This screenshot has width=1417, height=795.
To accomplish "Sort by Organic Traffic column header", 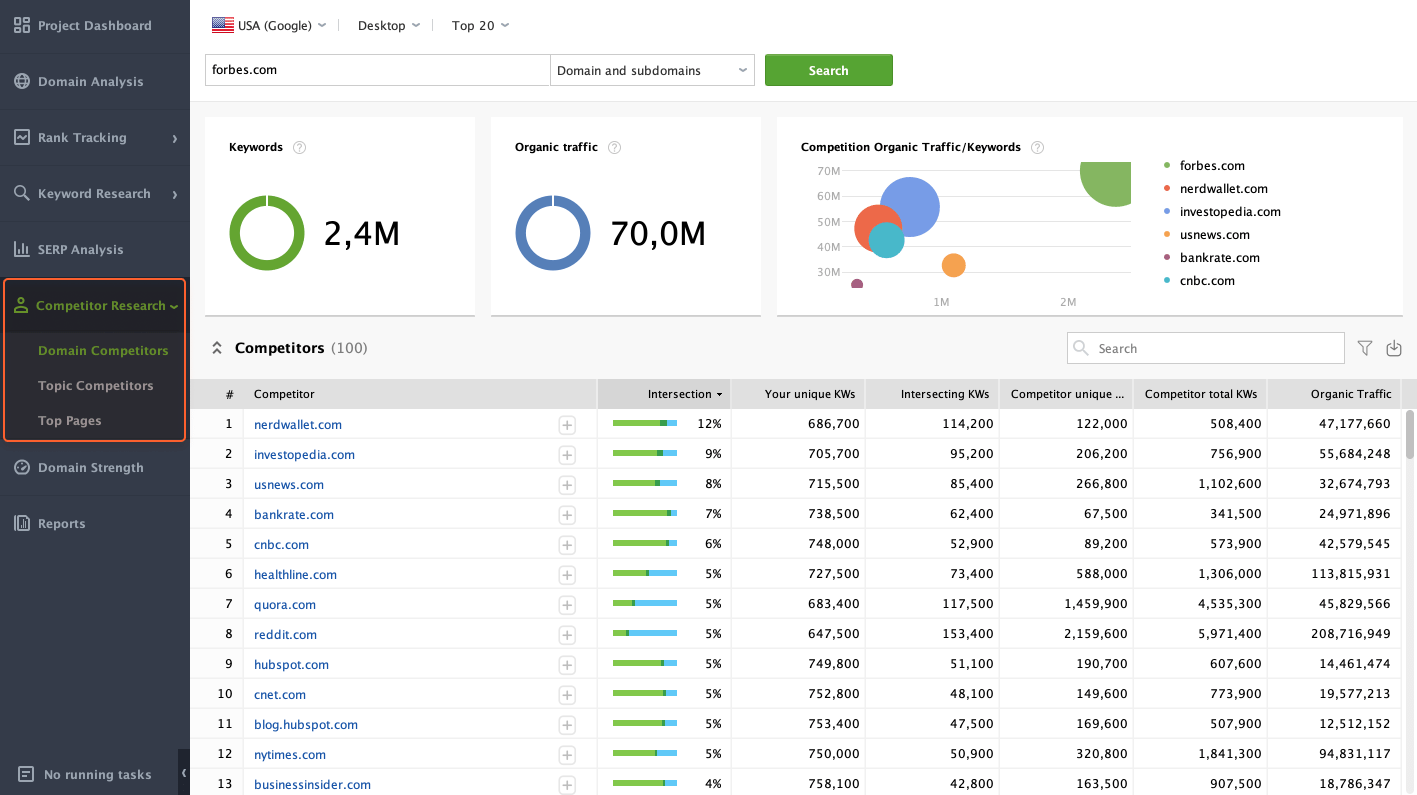I will click(1334, 394).
